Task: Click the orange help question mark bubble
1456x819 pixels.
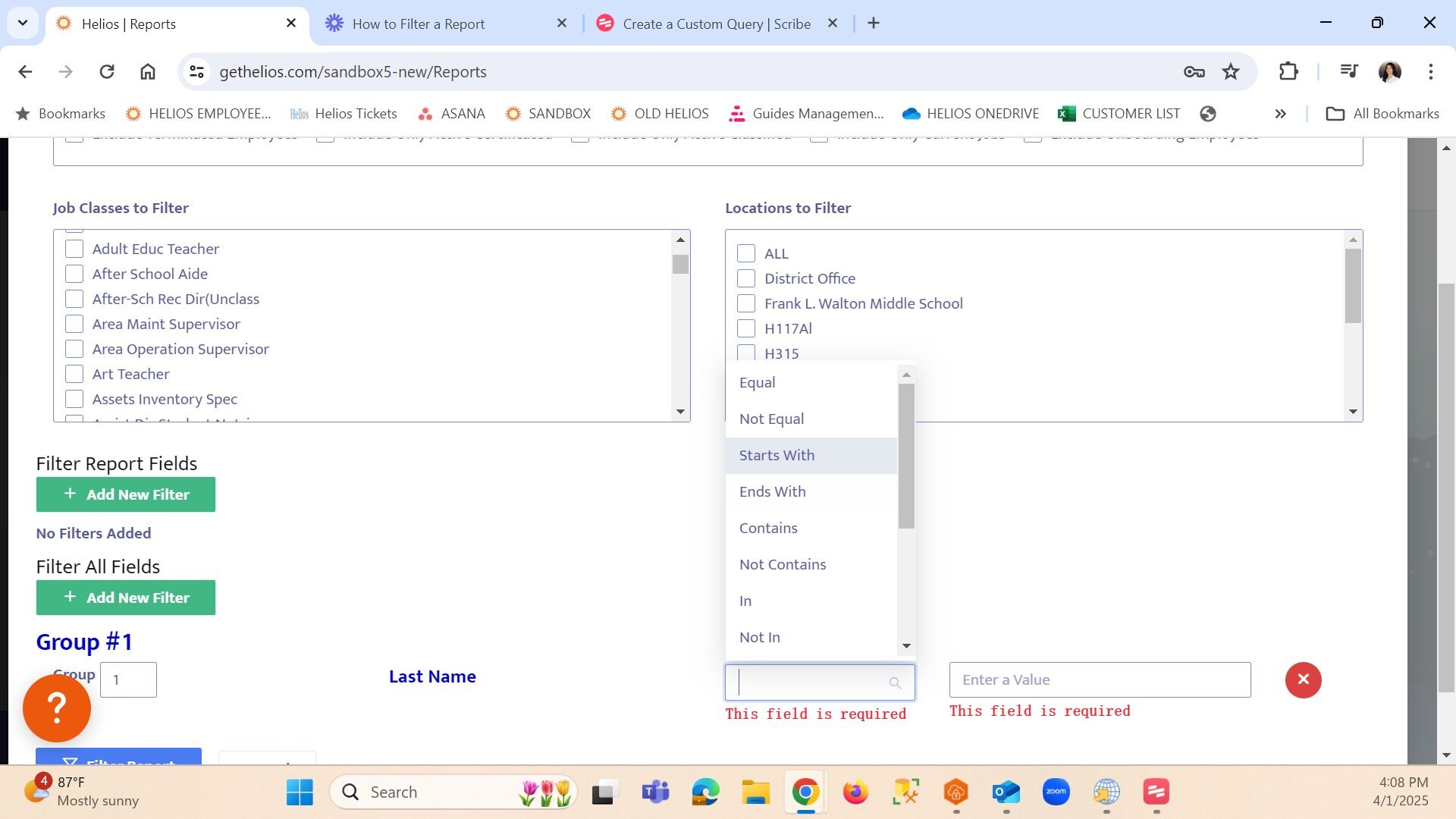Action: pos(57,708)
